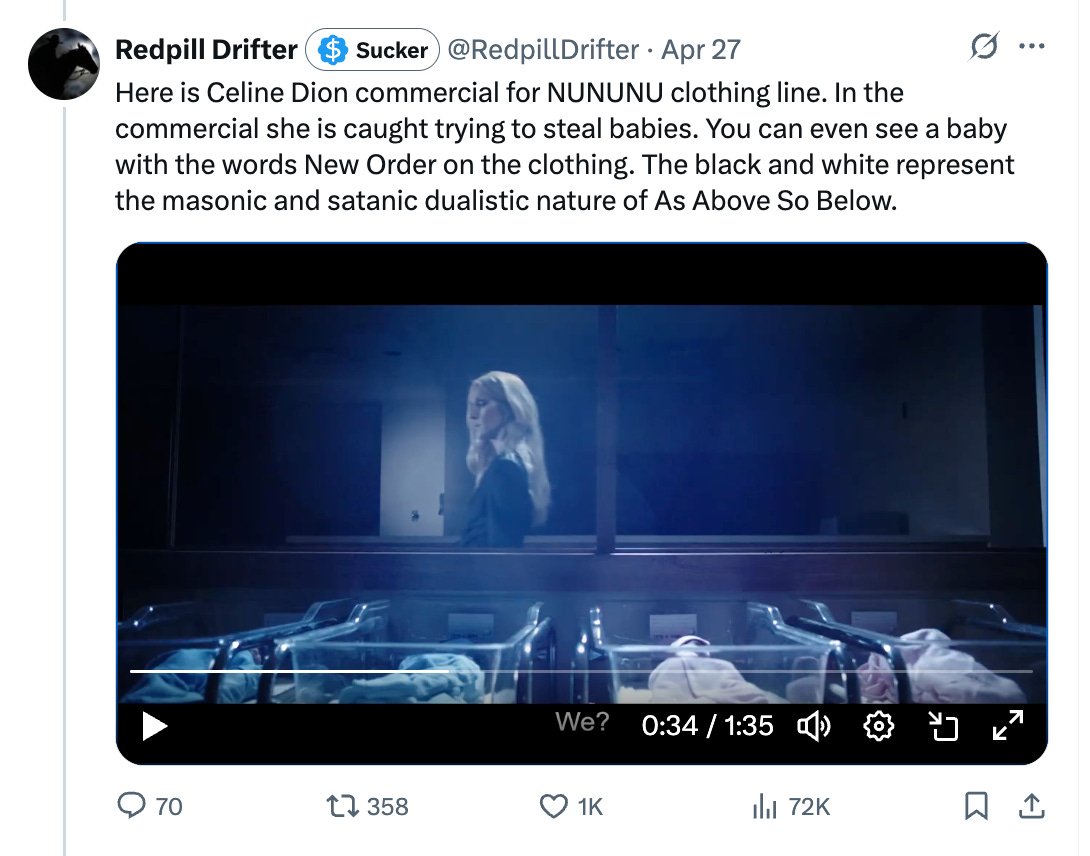
Task: Open picture-in-picture mode for the video
Action: [x=944, y=726]
